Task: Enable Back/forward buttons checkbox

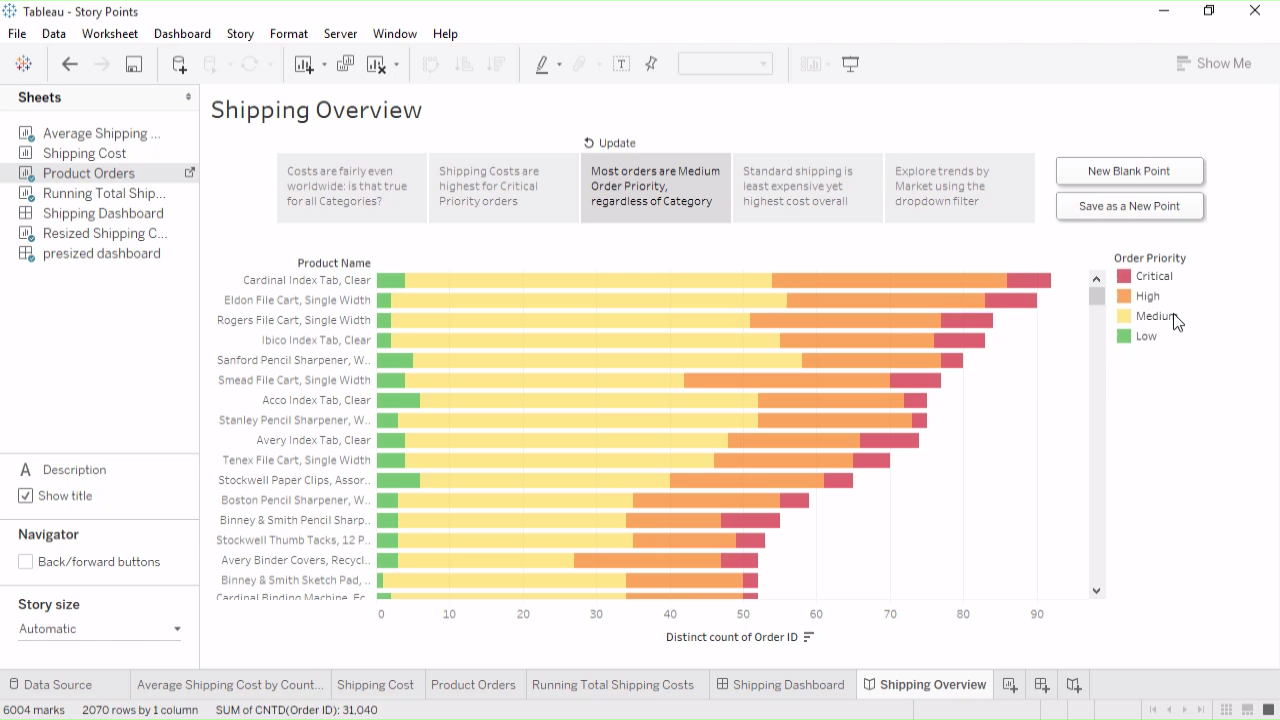Action: pyautogui.click(x=26, y=562)
